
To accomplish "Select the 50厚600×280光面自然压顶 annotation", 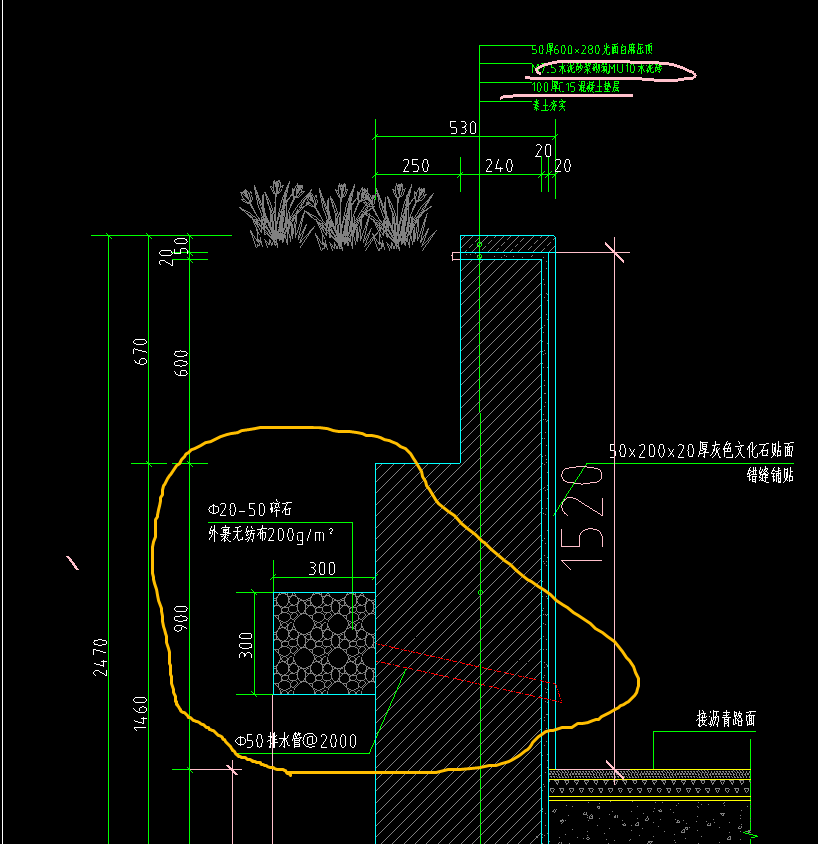I will pos(592,50).
